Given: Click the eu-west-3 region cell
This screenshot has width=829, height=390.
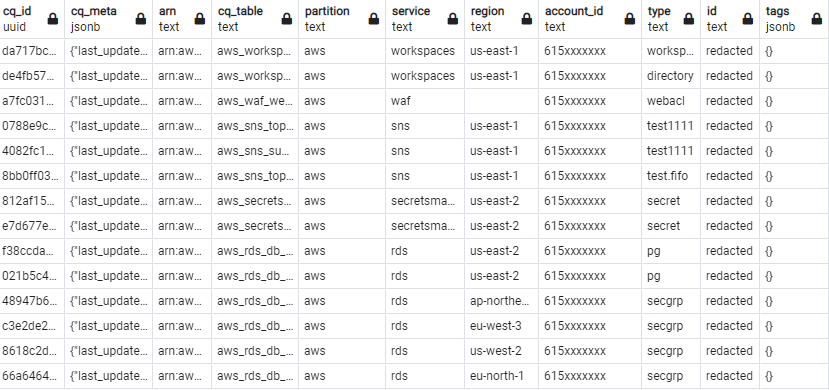Looking at the screenshot, I should (x=502, y=326).
